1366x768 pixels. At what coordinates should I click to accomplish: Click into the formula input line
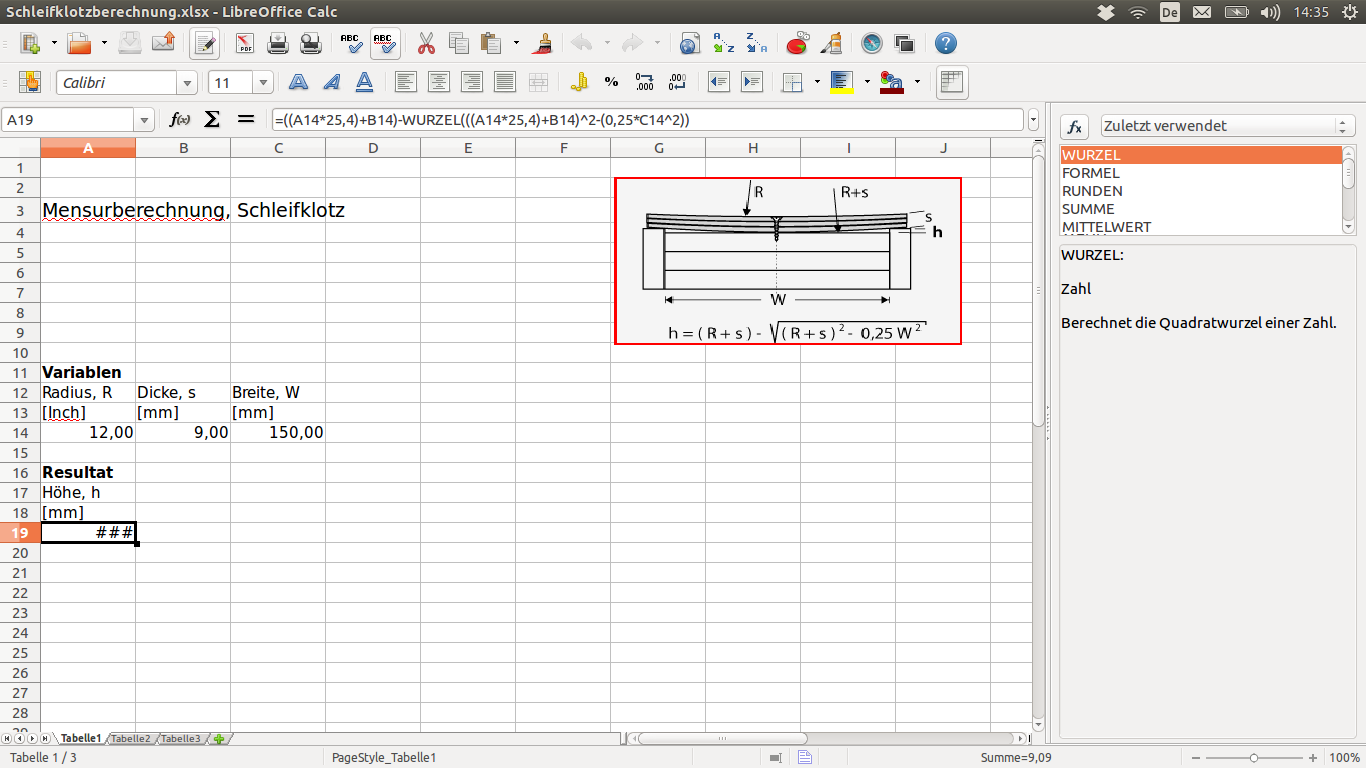point(647,120)
